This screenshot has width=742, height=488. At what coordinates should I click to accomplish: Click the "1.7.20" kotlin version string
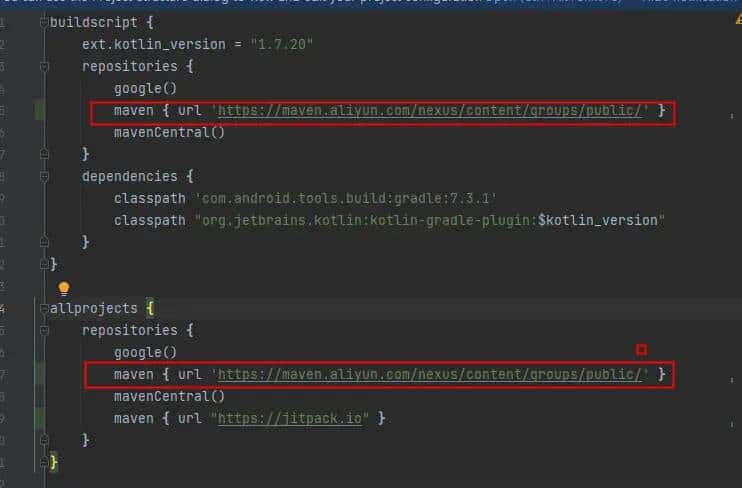click(282, 44)
